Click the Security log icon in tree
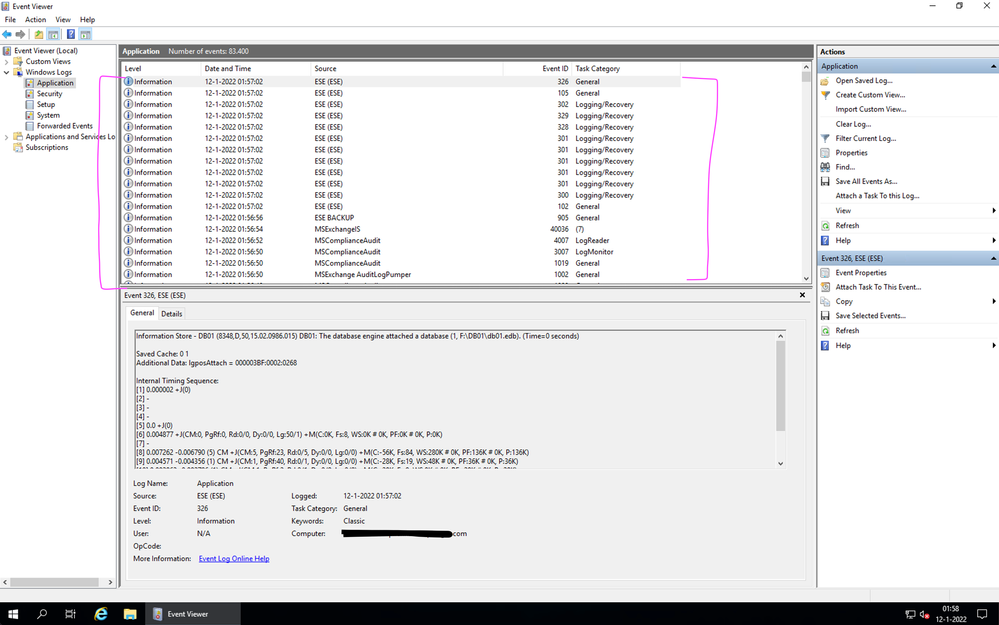The height and width of the screenshot is (625, 999). click(x=29, y=94)
